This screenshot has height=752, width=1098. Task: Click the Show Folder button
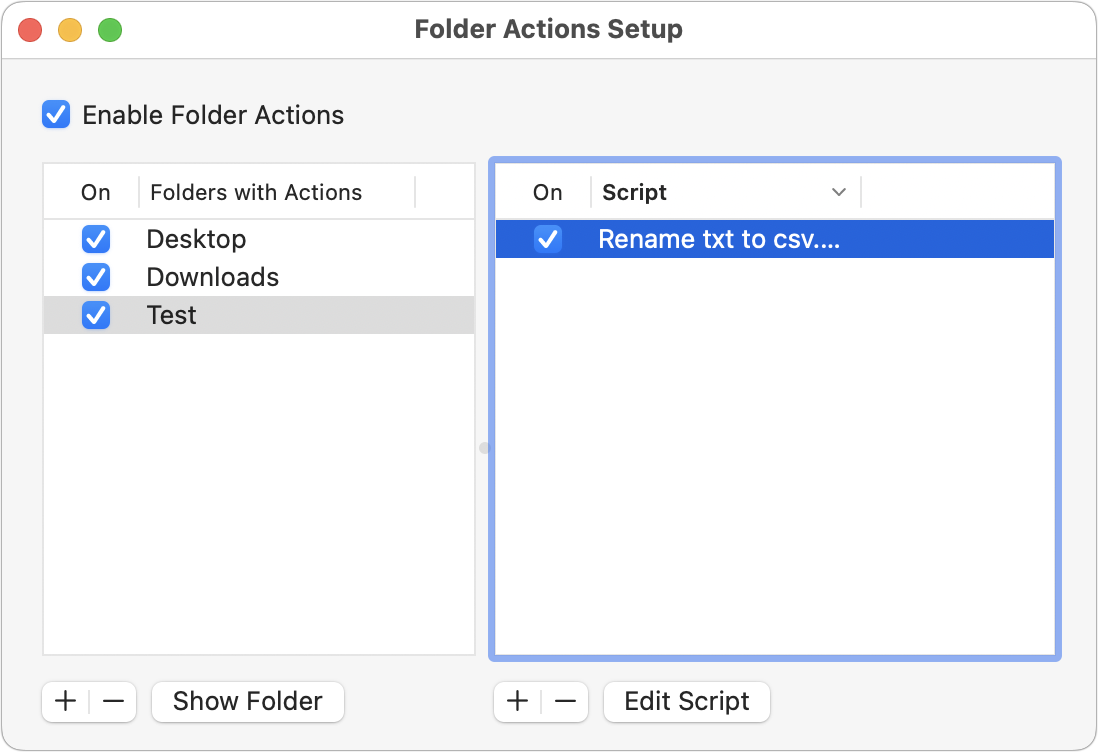click(x=247, y=701)
